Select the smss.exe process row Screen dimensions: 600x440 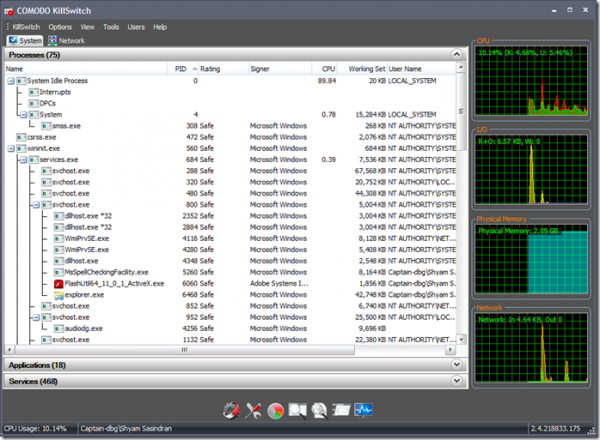pyautogui.click(x=230, y=126)
